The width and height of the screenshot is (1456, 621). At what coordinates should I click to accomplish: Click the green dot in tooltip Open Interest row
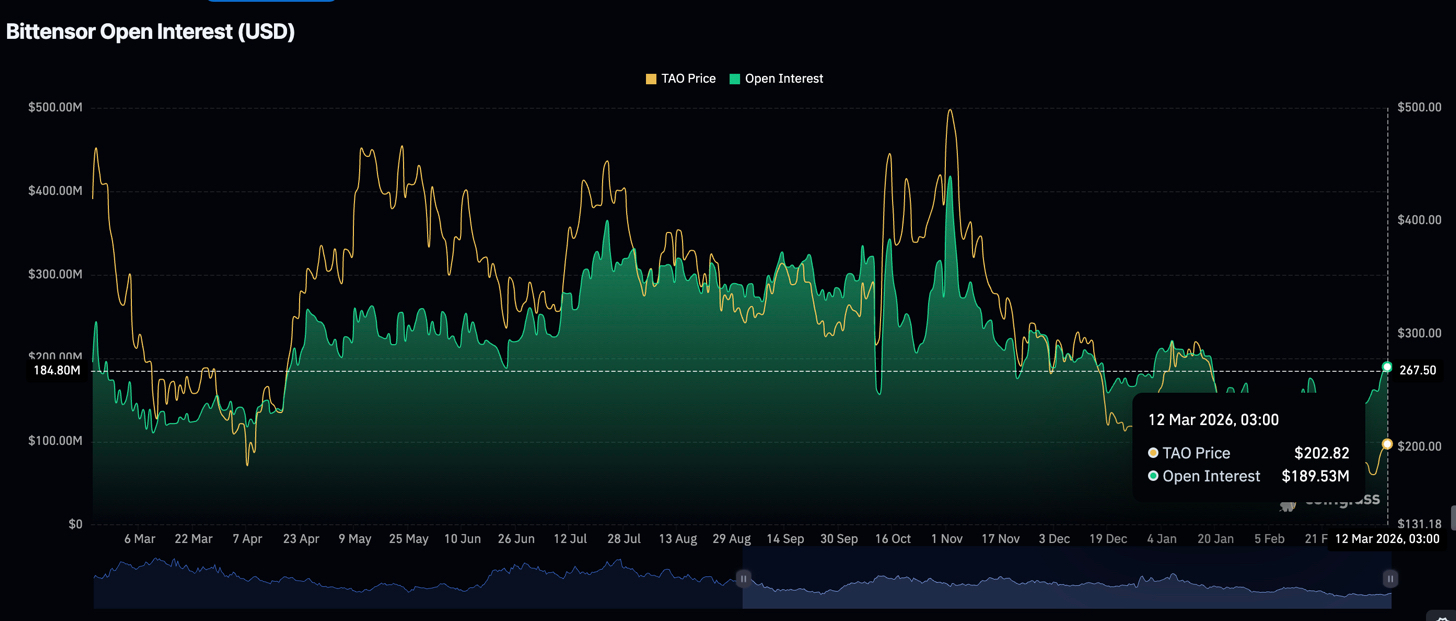(x=1153, y=476)
